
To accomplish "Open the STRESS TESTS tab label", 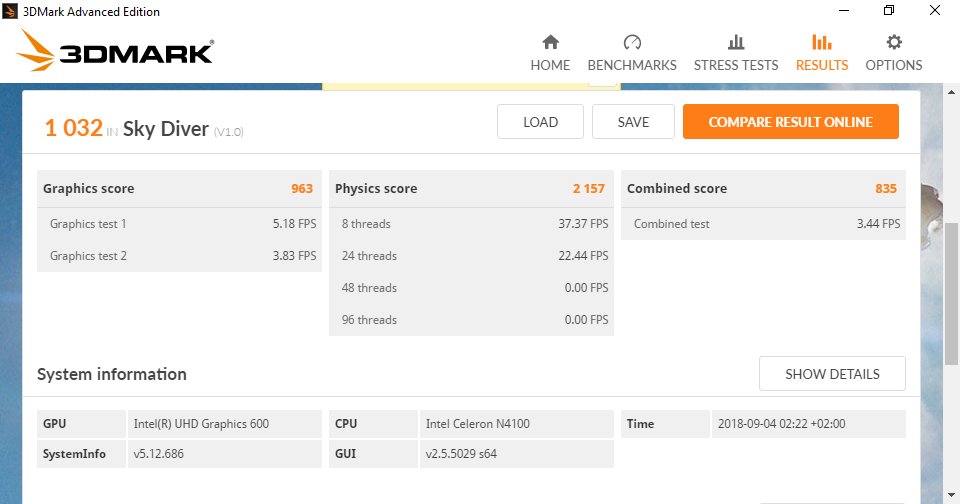I will point(736,65).
